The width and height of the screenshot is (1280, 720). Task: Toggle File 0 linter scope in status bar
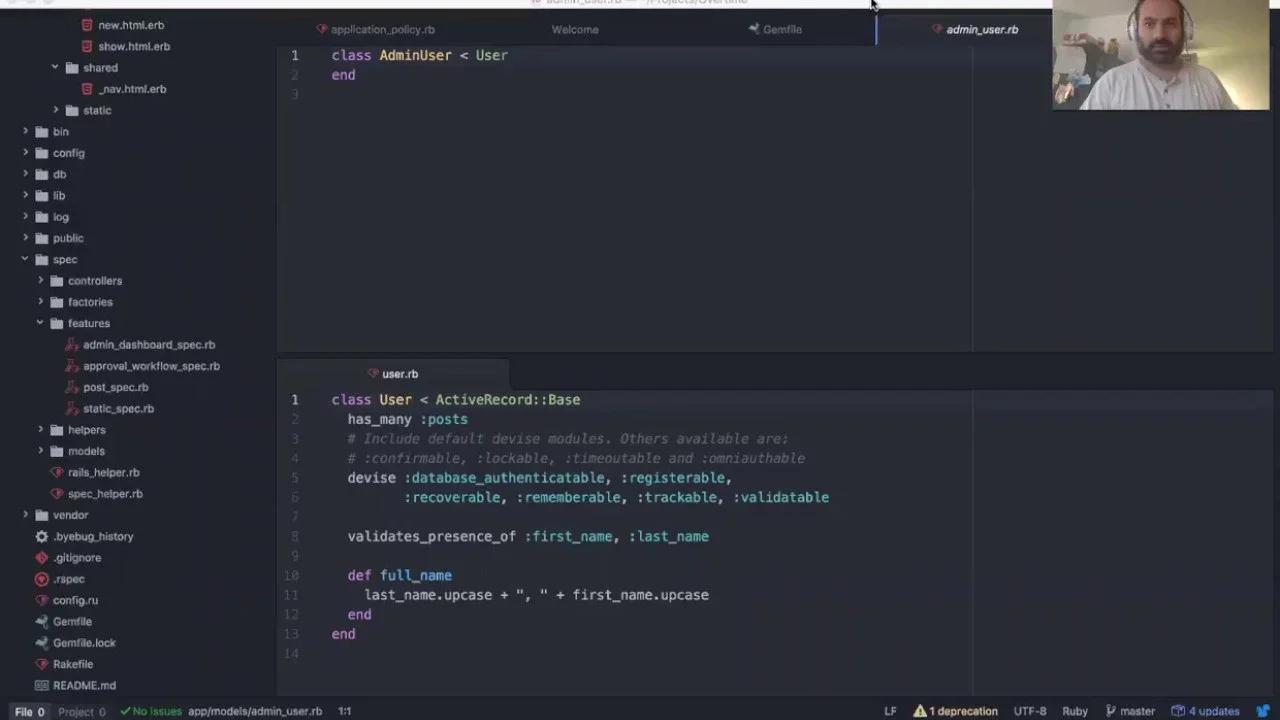(x=29, y=712)
